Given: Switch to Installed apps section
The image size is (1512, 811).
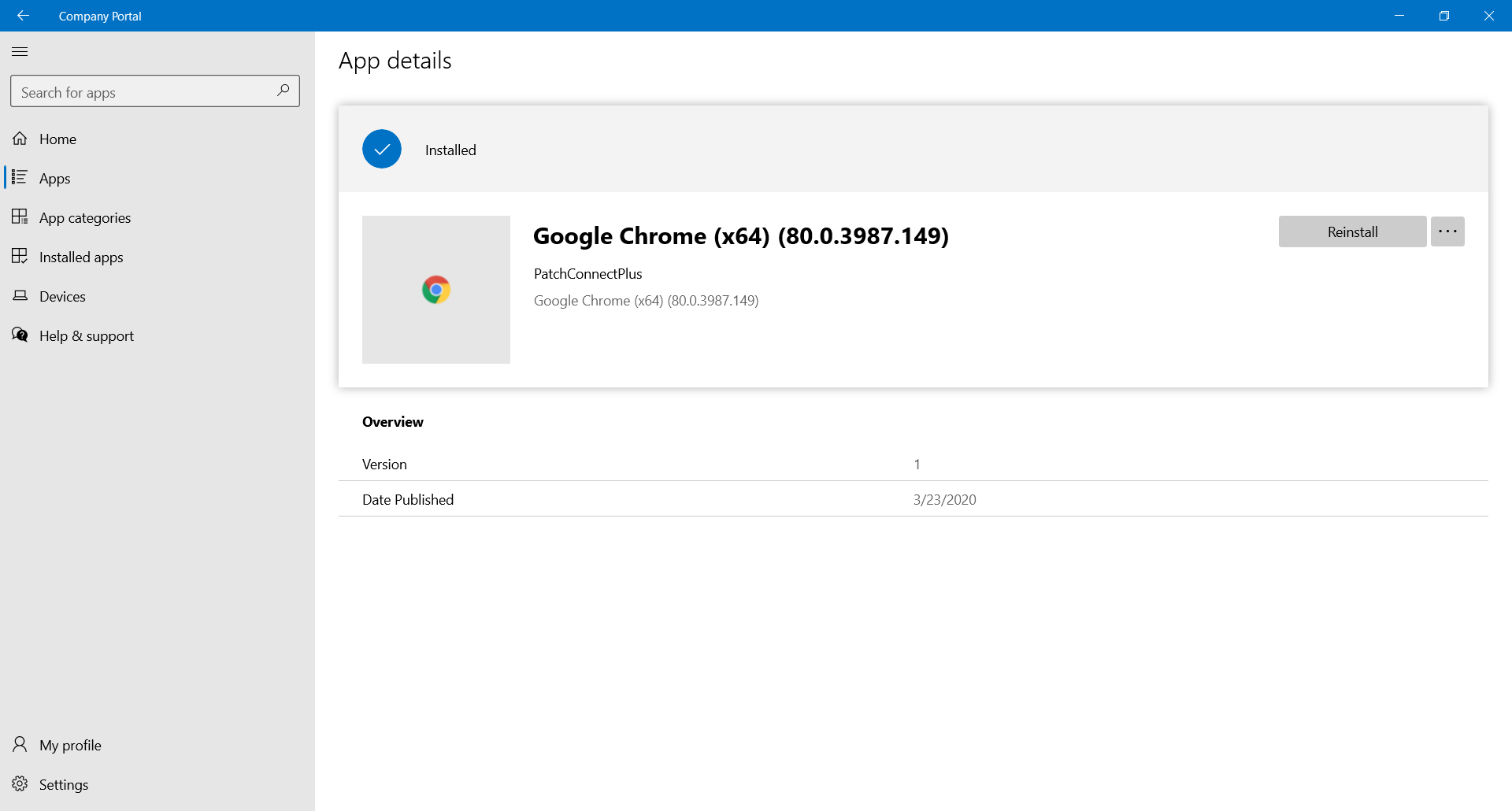Looking at the screenshot, I should coord(81,256).
